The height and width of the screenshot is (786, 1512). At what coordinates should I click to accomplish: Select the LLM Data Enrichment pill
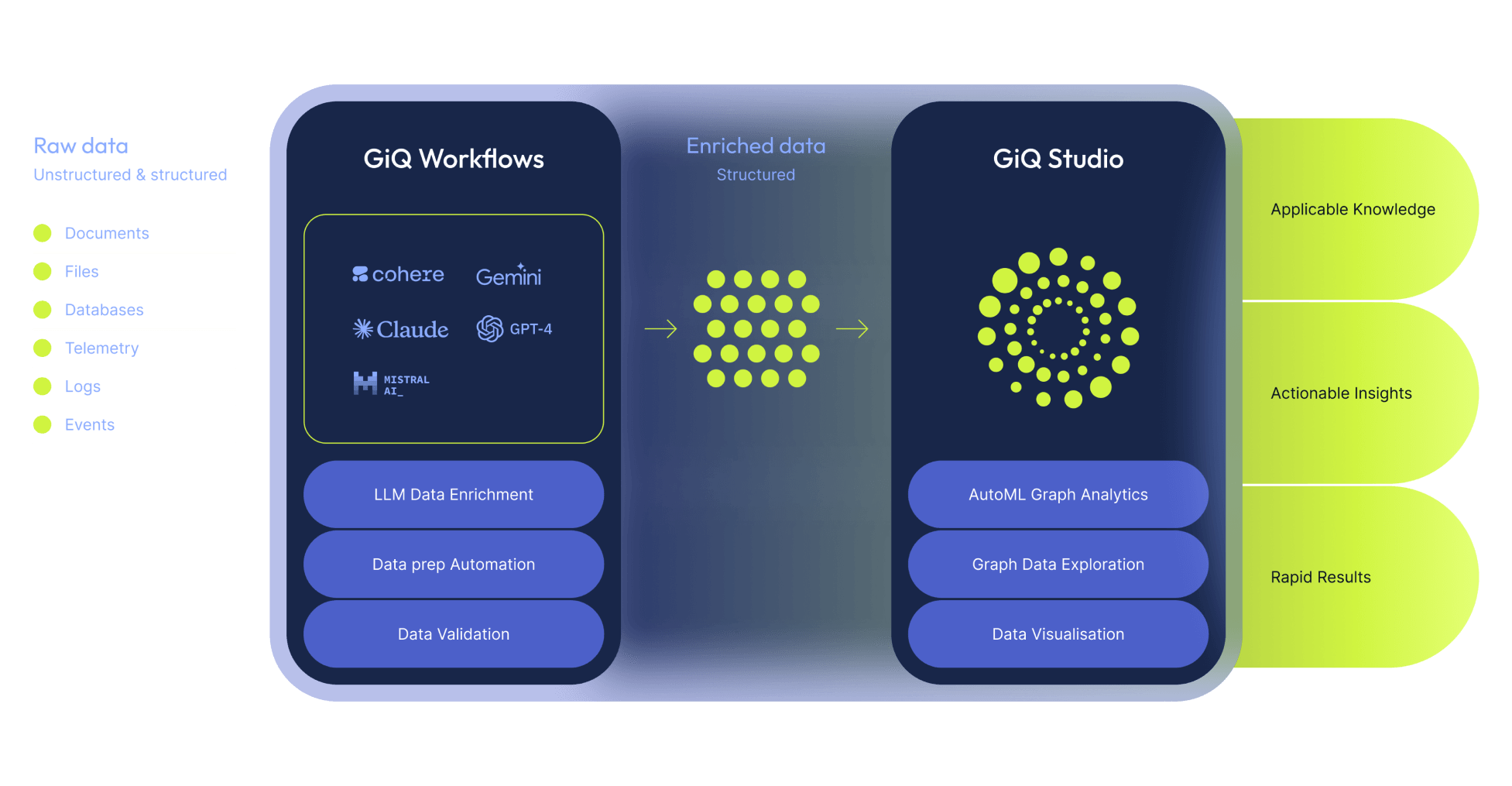coord(454,494)
